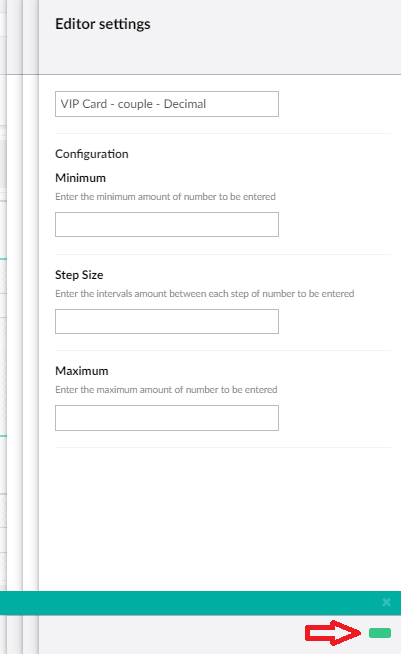Click the minimum amount description text
Viewport: 401px width, 654px height.
[x=165, y=196]
